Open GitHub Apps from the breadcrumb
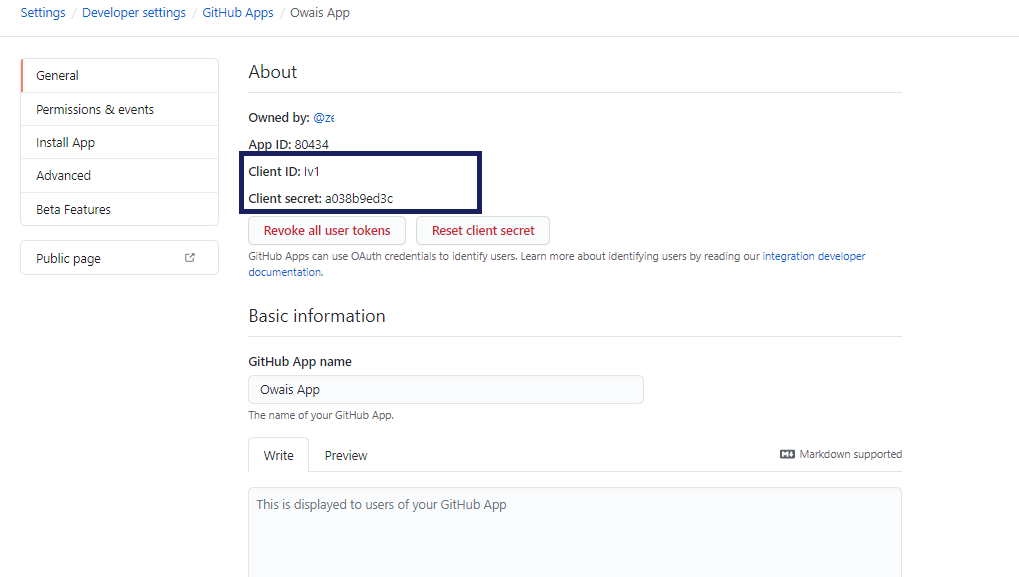This screenshot has width=1019, height=577. [238, 12]
